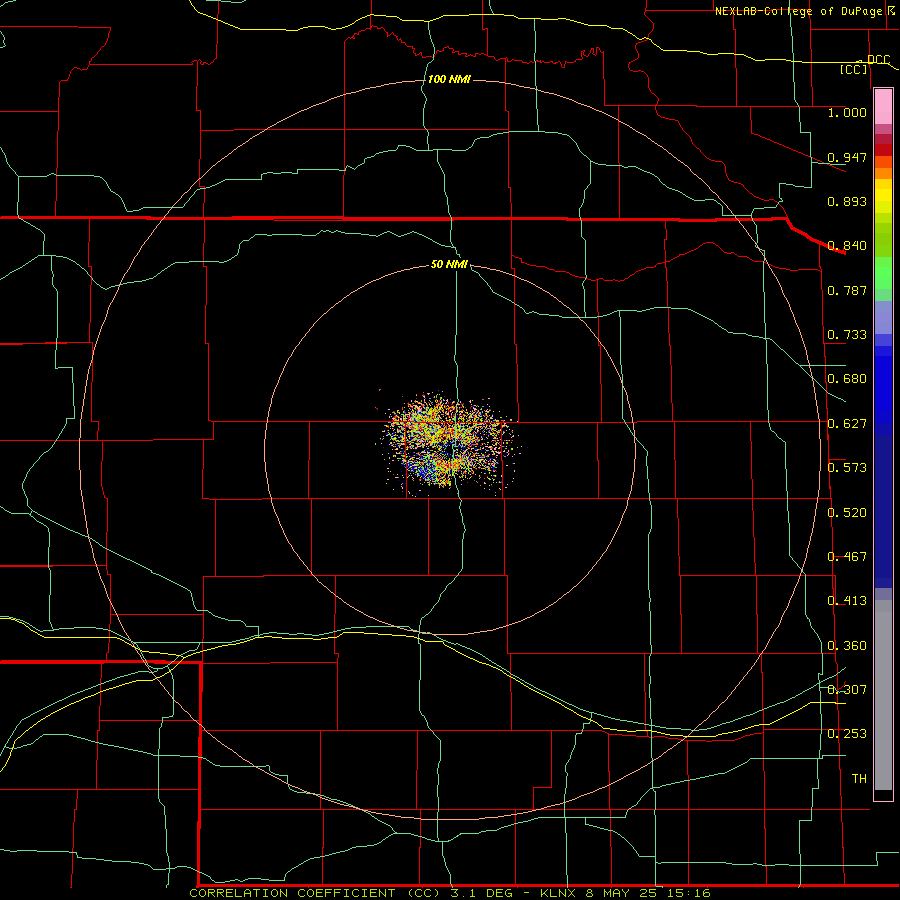The width and height of the screenshot is (900, 900).
Task: Click the 0.520 legend value
Action: tap(847, 513)
